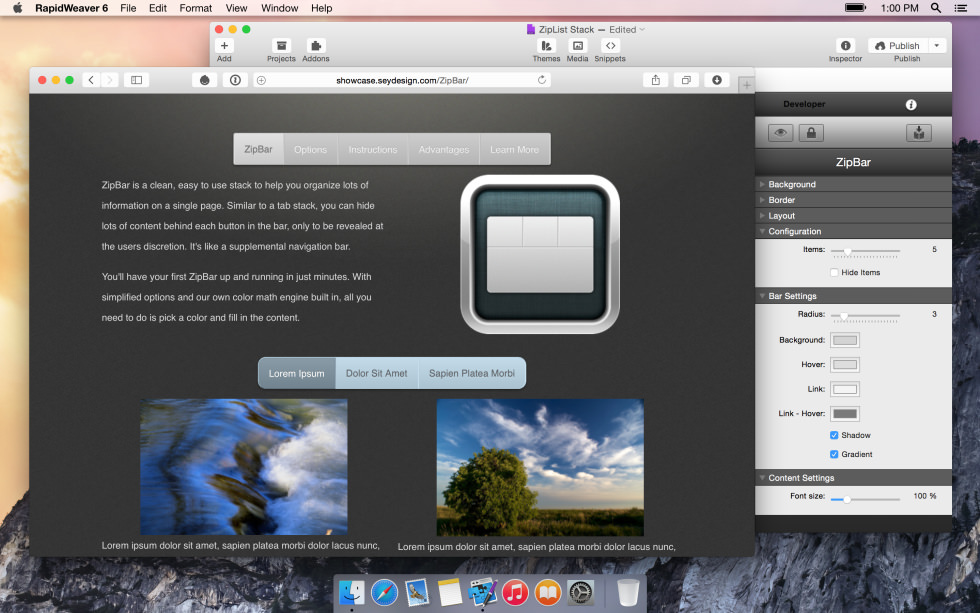This screenshot has height=613, width=980.
Task: Show the Safari sidebar
Action: point(136,80)
